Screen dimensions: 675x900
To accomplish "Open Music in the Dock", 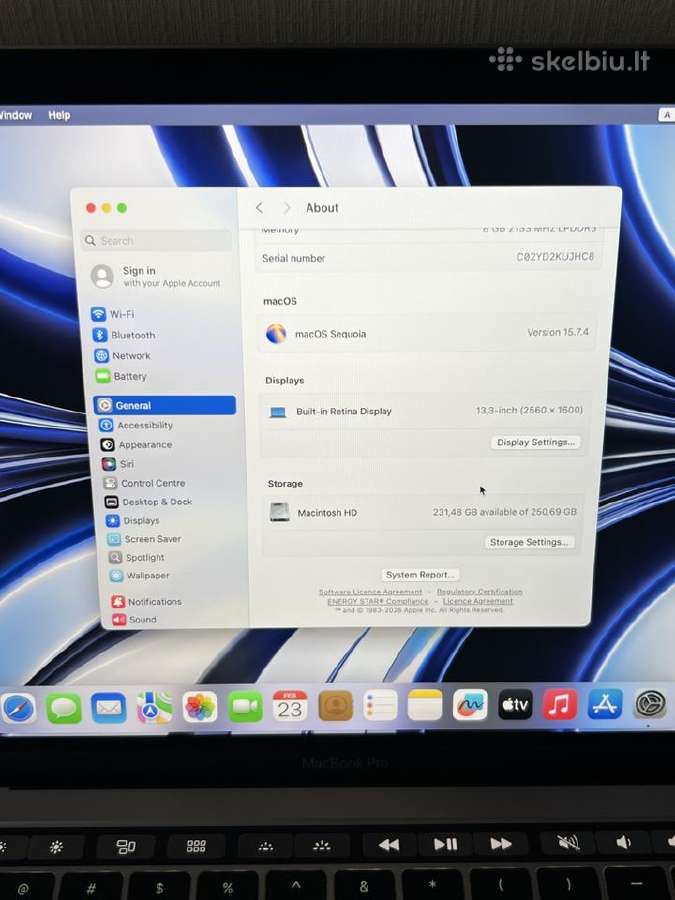I will click(560, 704).
